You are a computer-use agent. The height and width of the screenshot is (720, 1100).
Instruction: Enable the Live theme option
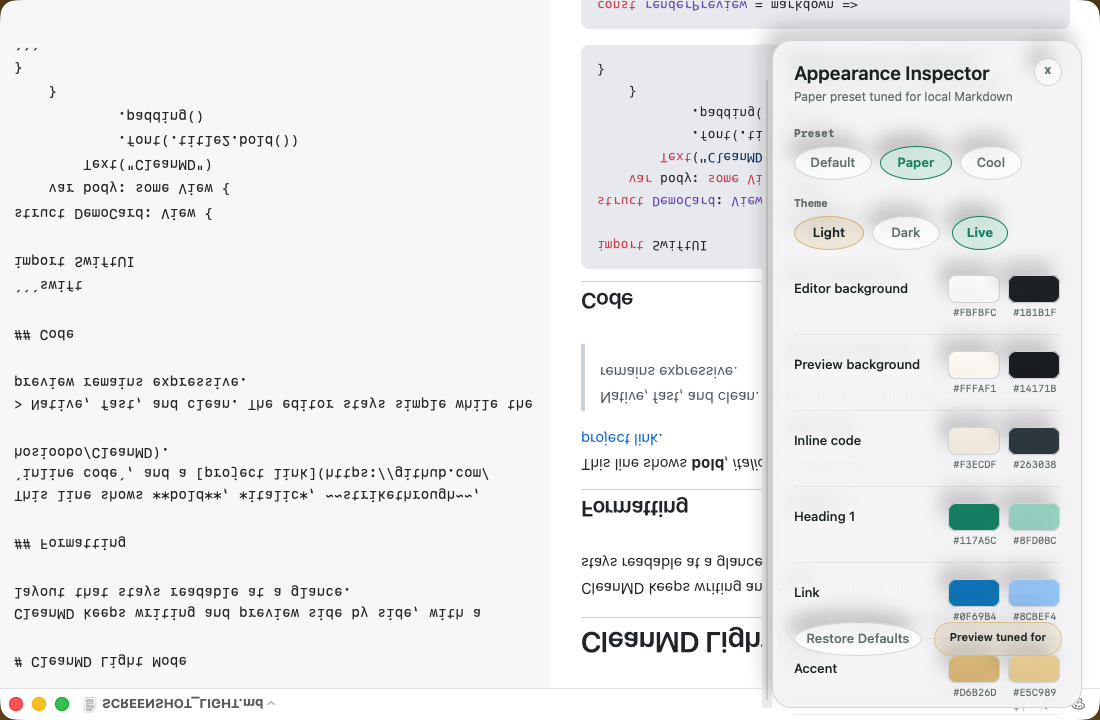[979, 233]
